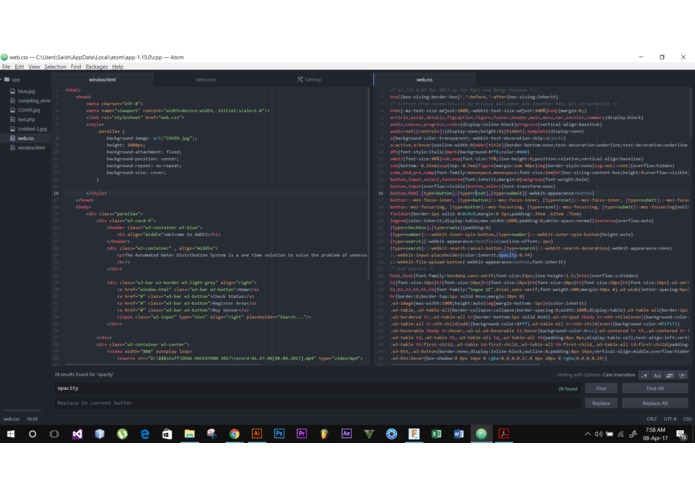This screenshot has width=695, height=494.
Task: Toggle the match case (Aa) option
Action: (x=657, y=375)
